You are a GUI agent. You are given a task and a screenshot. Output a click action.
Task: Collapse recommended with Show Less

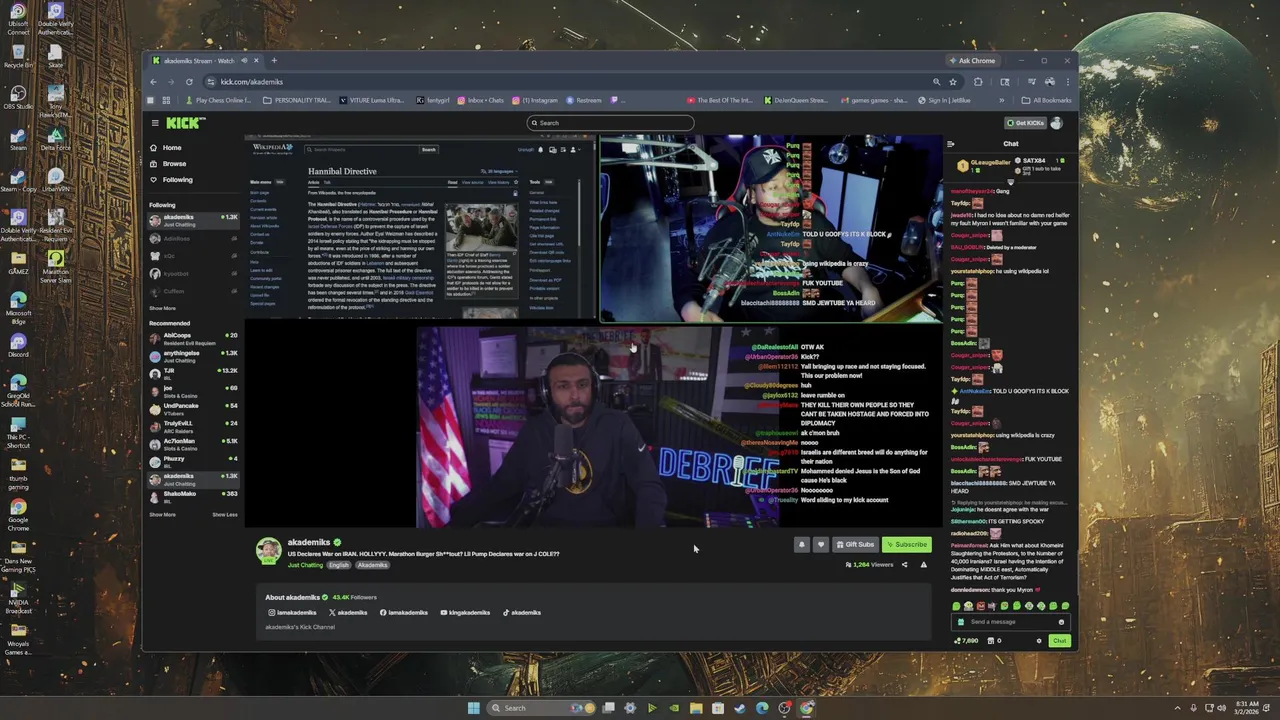(225, 515)
